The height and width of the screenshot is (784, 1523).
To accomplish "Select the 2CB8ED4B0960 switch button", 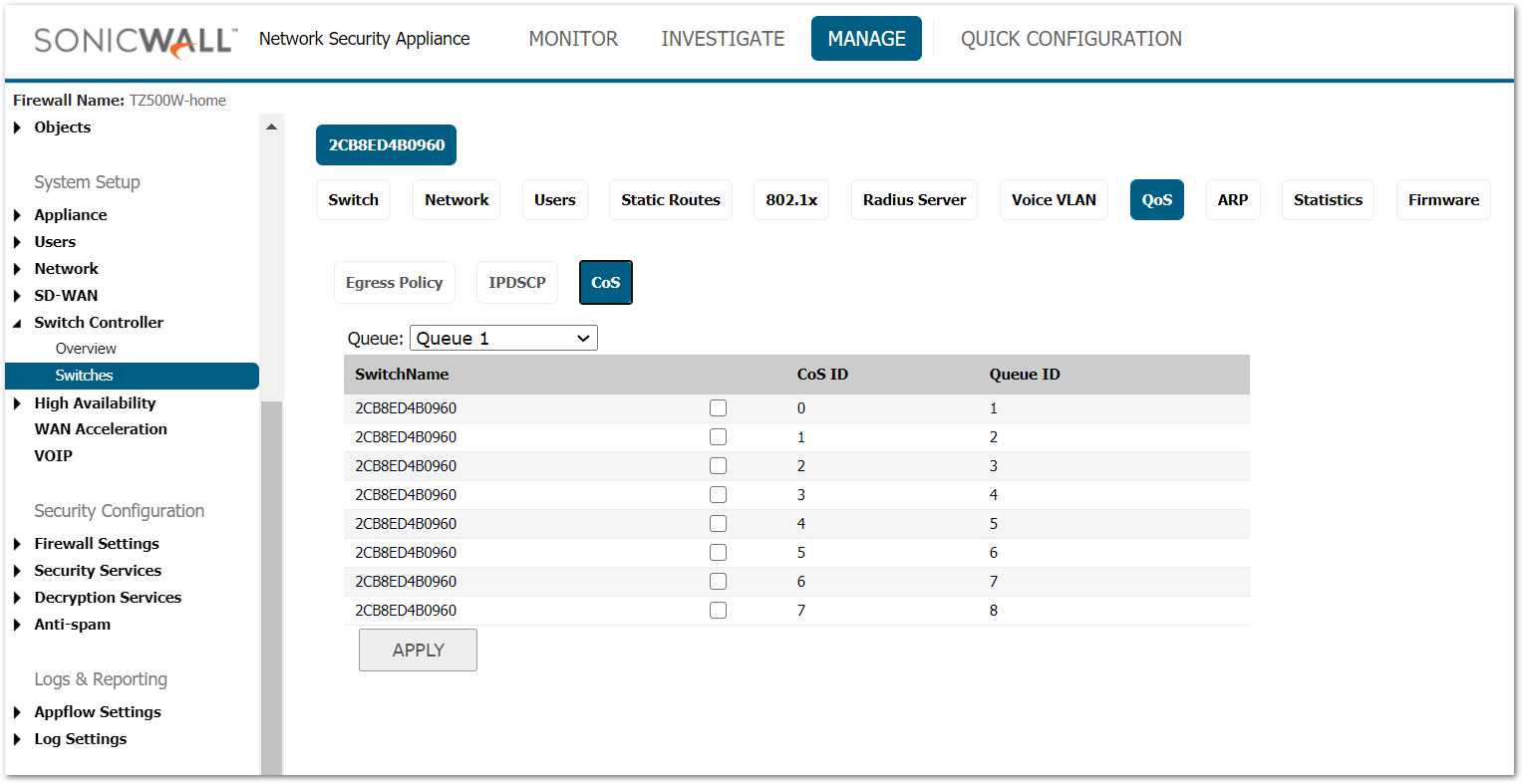I will pos(386,144).
